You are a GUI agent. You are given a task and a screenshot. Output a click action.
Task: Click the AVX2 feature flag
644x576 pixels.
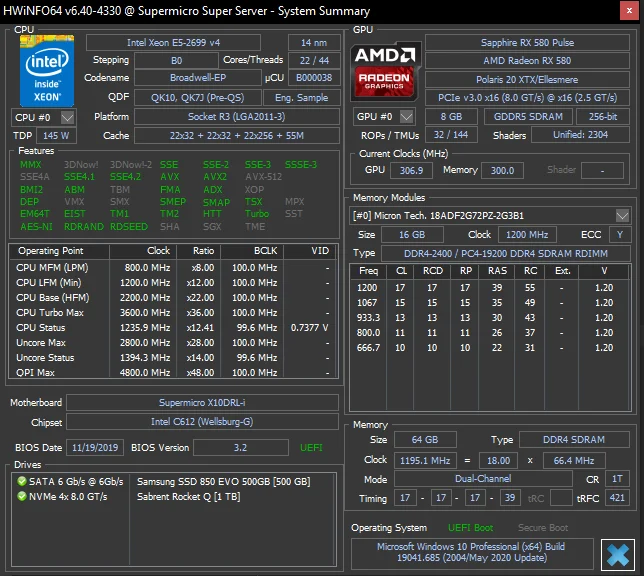click(x=215, y=177)
